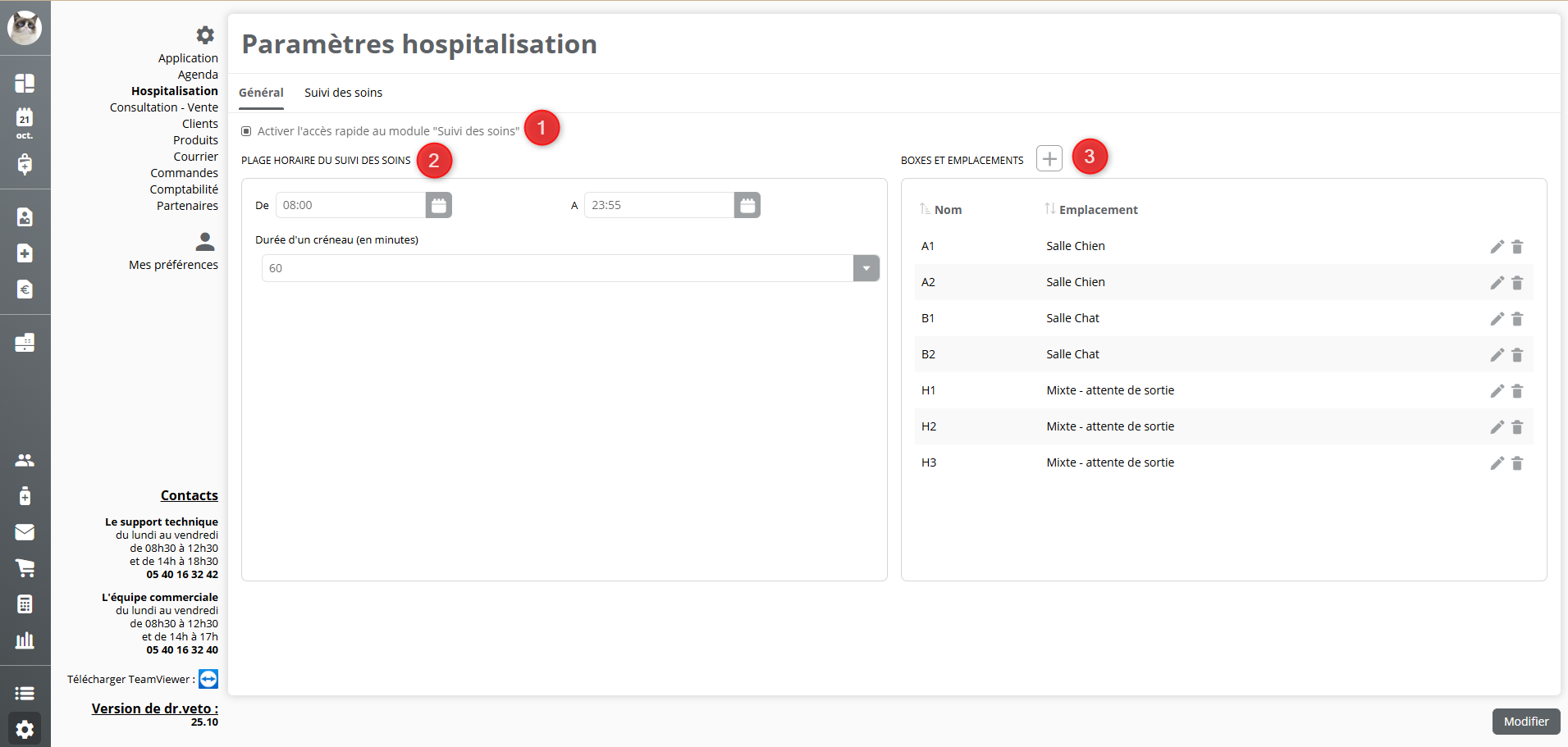This screenshot has height=747, width=1568.
Task: Enable quick access to "Suivi des soins"
Action: [x=246, y=131]
